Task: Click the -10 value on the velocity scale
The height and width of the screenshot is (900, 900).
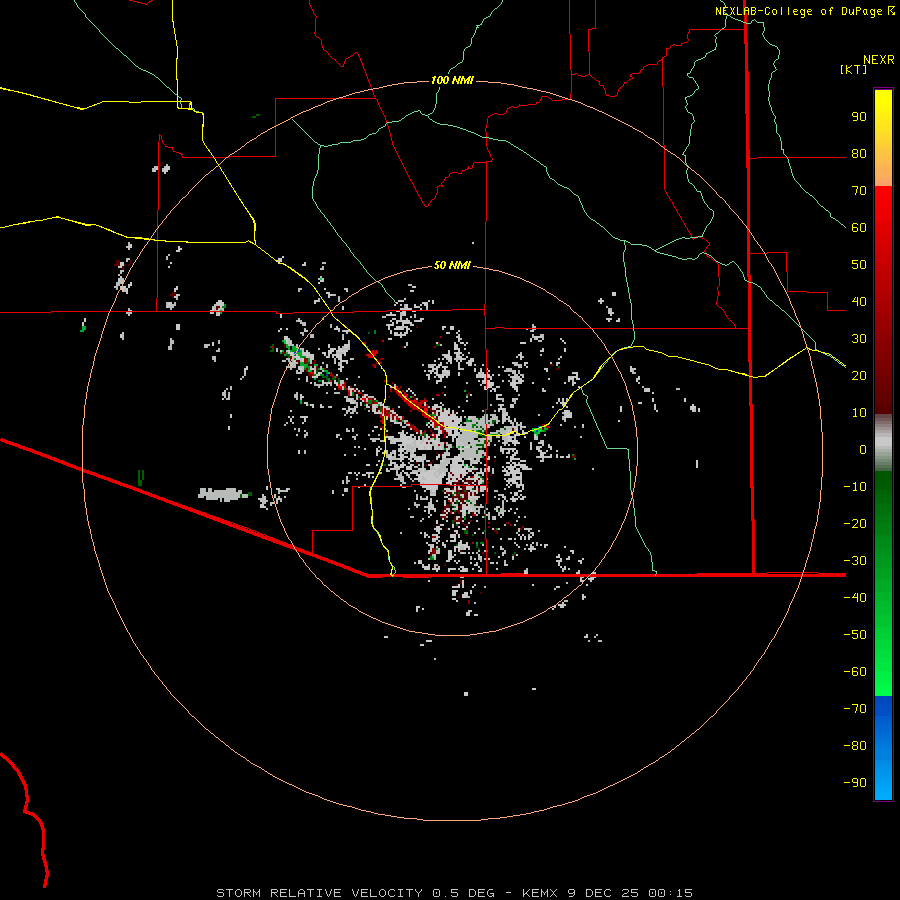Action: click(855, 487)
